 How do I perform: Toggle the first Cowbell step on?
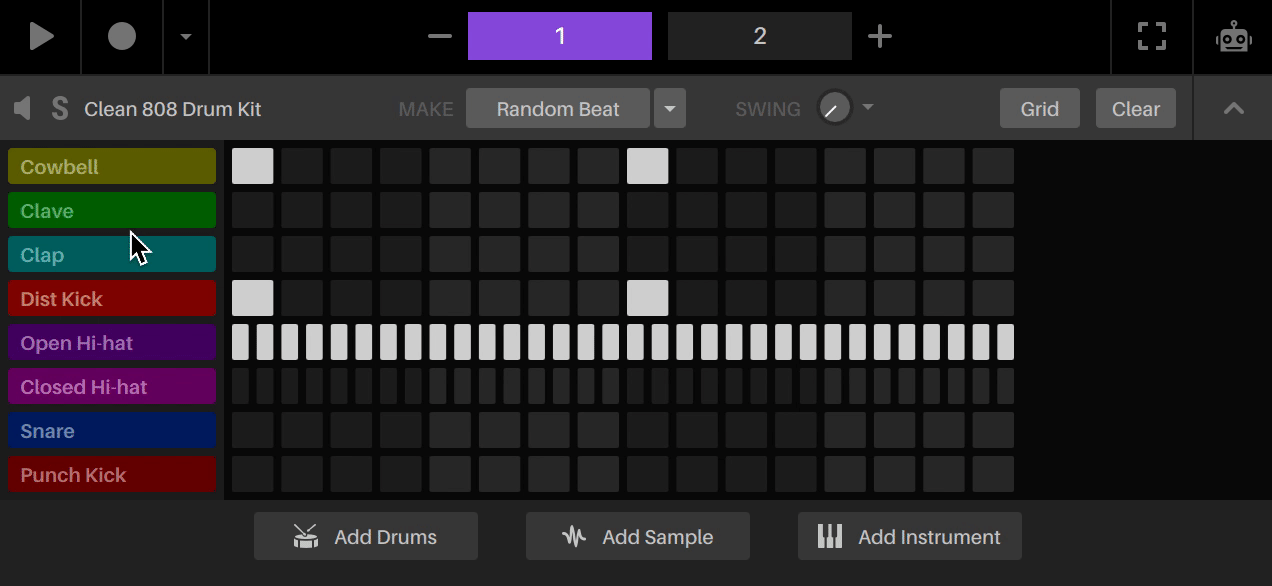coord(252,165)
